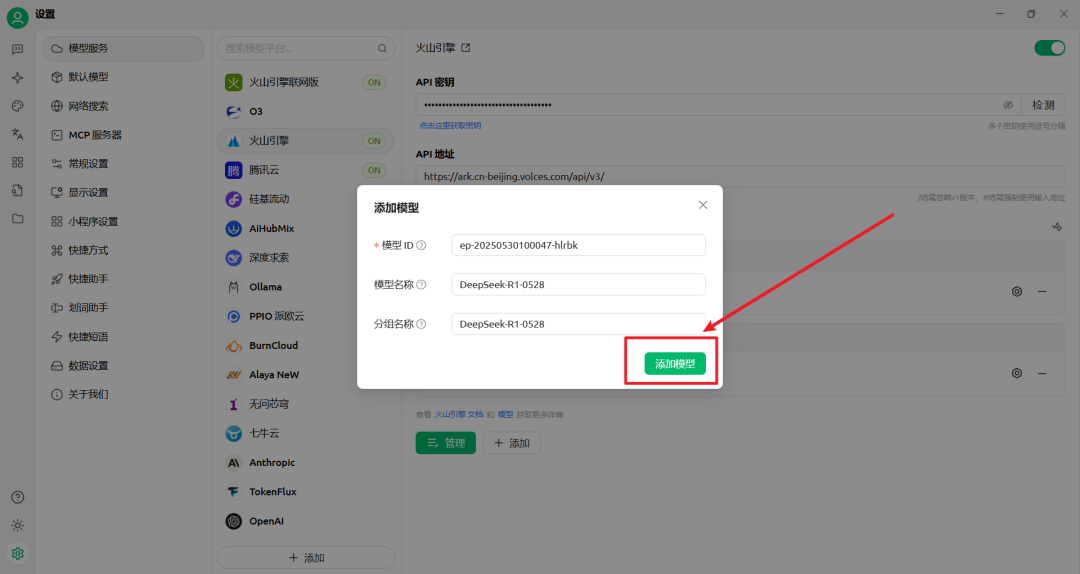Toggle API key visibility eye icon

click(x=1008, y=105)
